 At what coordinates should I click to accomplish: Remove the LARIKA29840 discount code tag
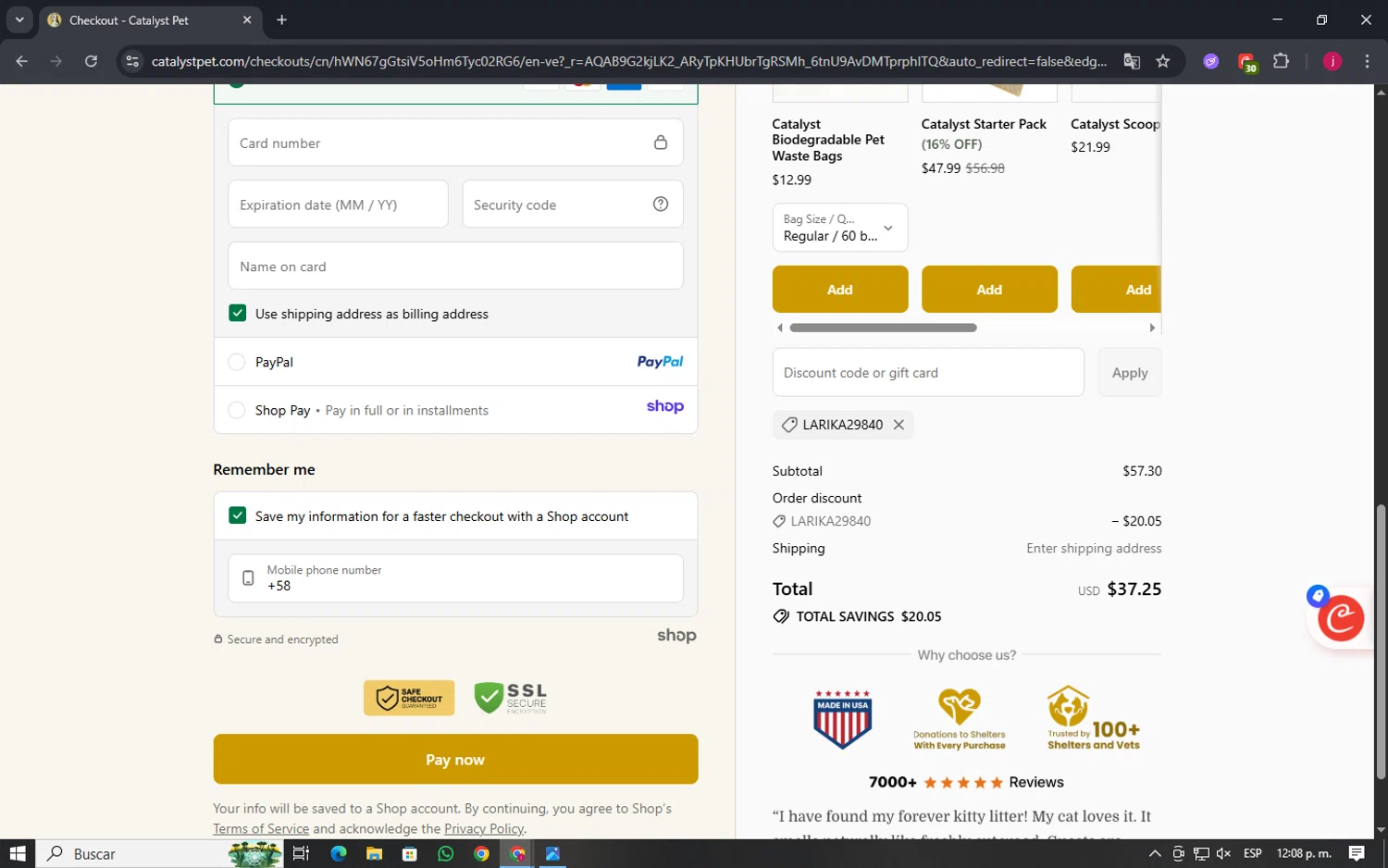898,425
